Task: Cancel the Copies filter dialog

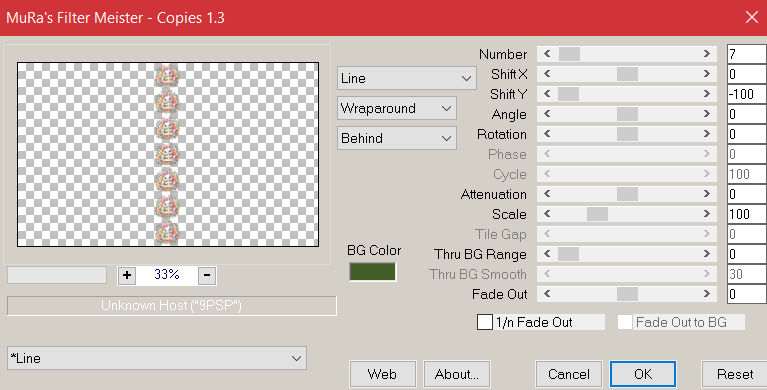Action: tap(568, 374)
